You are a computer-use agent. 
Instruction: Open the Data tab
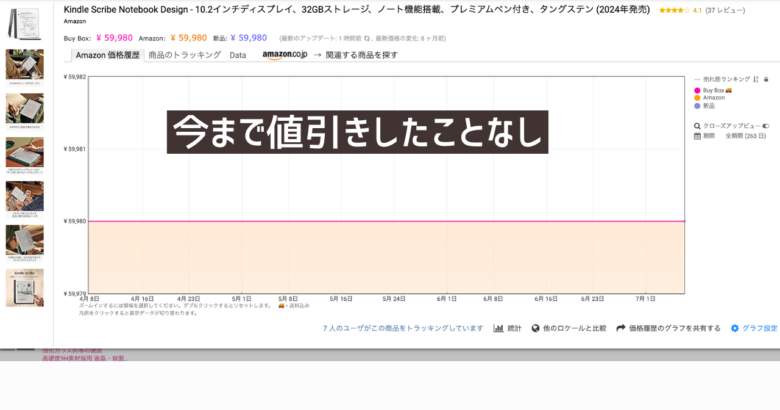238,55
